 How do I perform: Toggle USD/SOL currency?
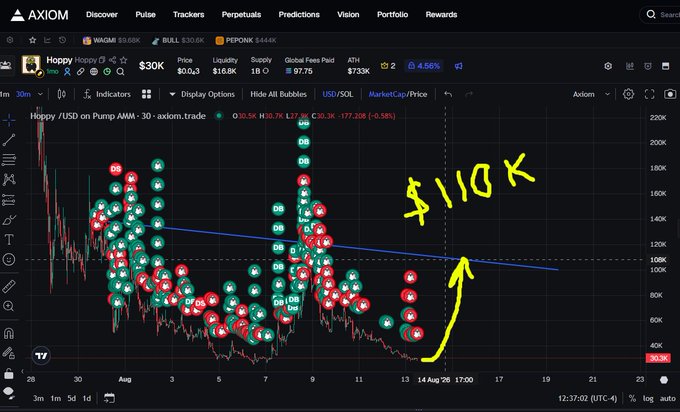coord(337,94)
